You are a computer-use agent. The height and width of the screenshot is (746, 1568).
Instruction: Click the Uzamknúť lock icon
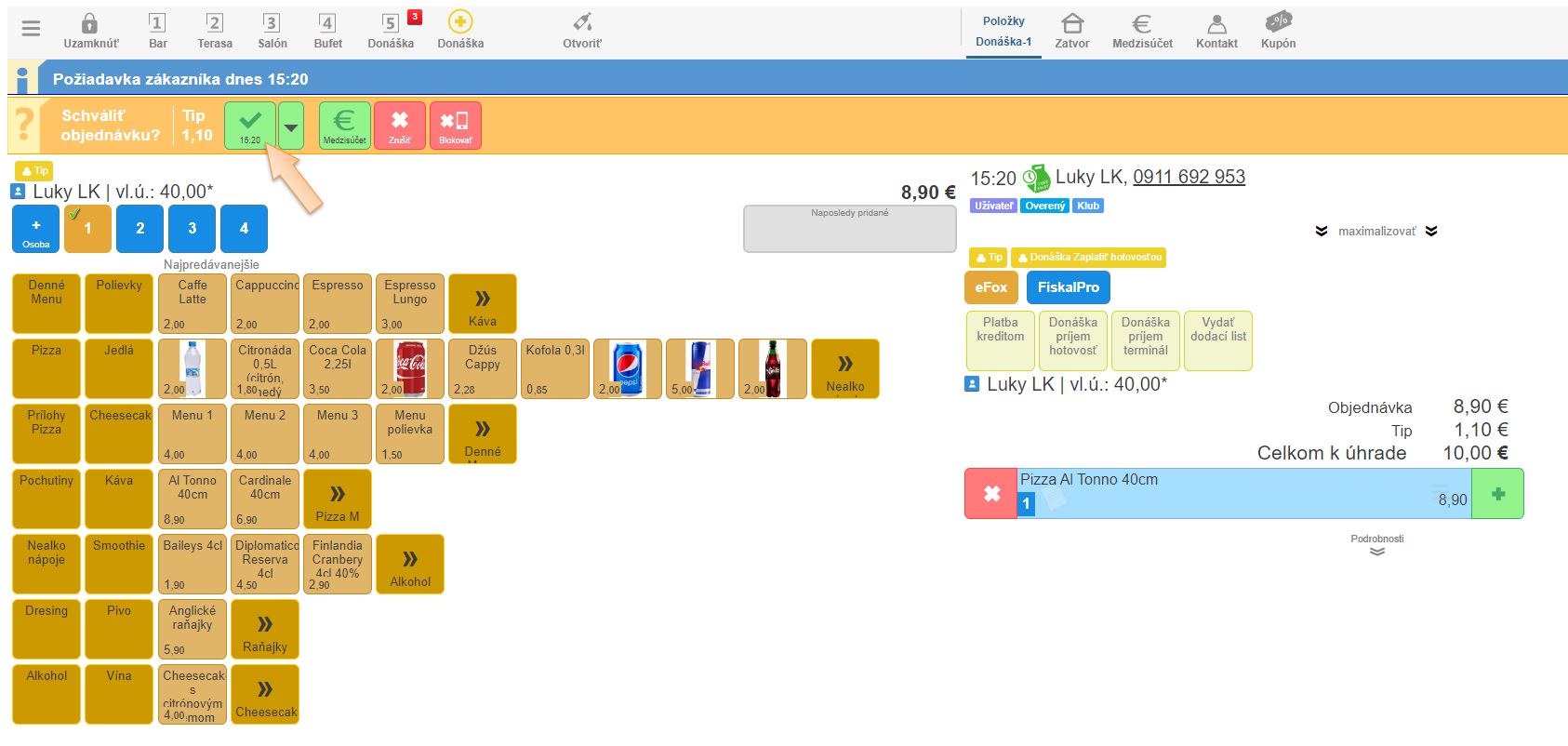click(x=90, y=24)
